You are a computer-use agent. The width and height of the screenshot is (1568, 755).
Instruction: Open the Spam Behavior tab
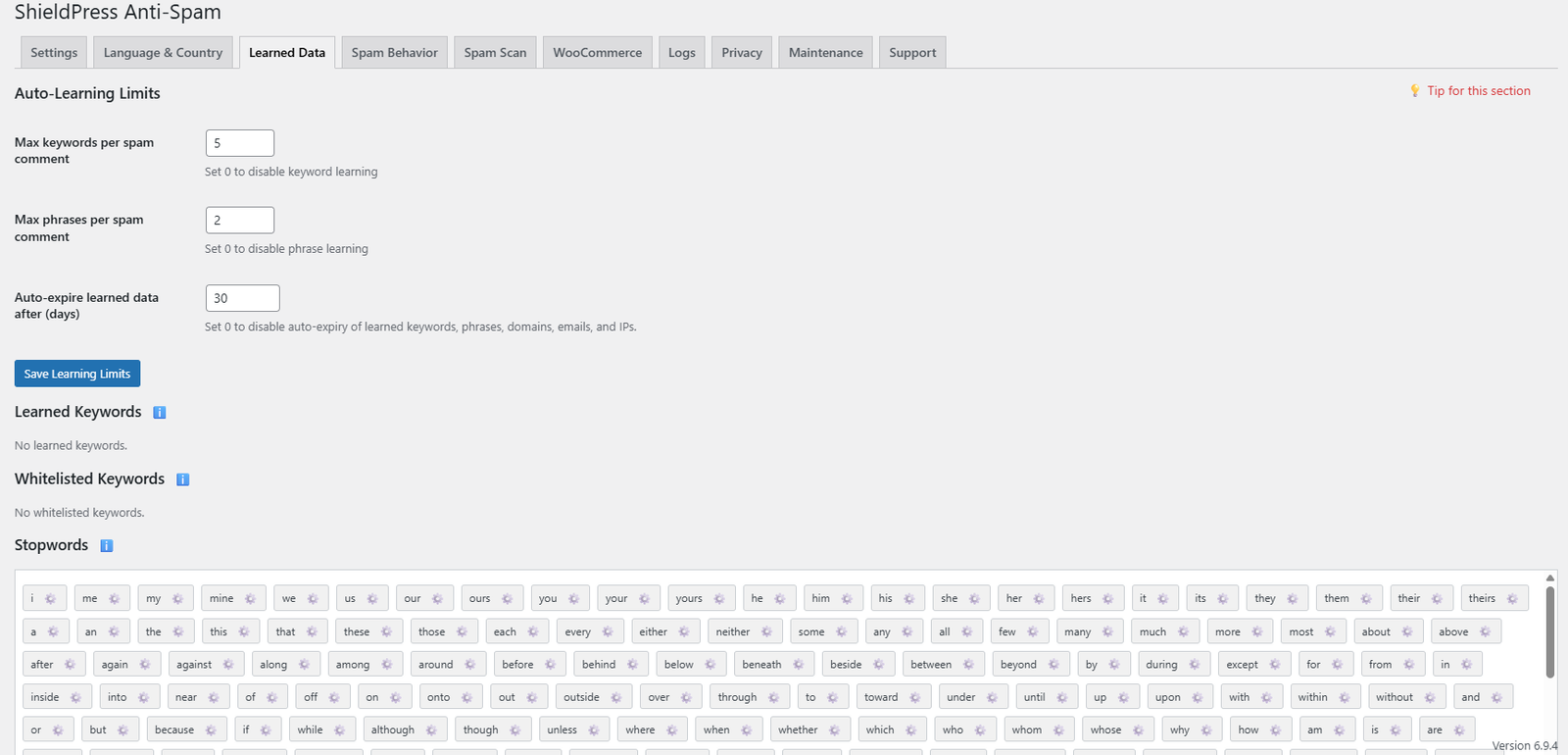click(x=395, y=53)
